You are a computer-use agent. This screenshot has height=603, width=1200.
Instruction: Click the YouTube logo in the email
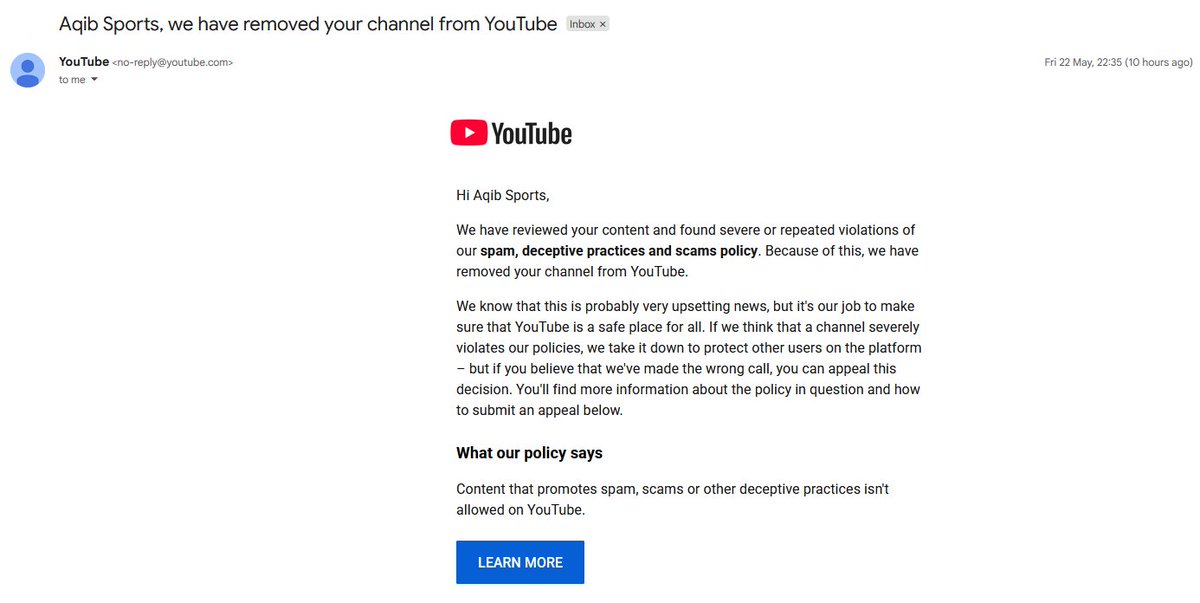pyautogui.click(x=511, y=133)
